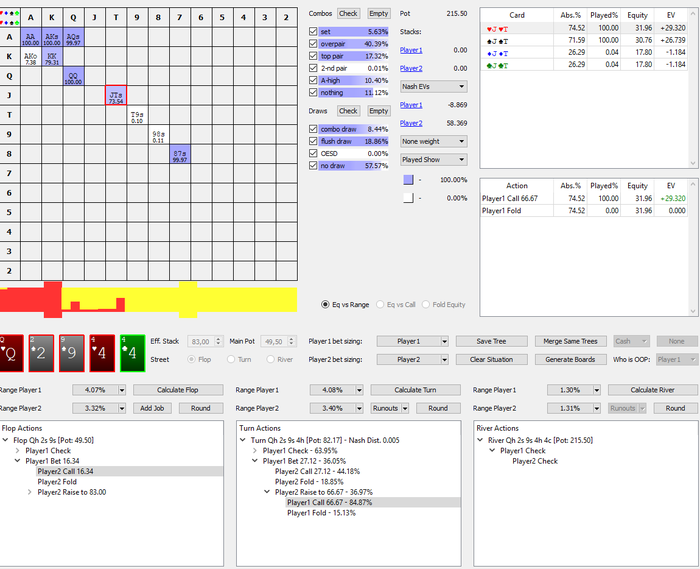700x569 pixels.
Task: Toggle the top pair checkbox
Action: [x=313, y=56]
